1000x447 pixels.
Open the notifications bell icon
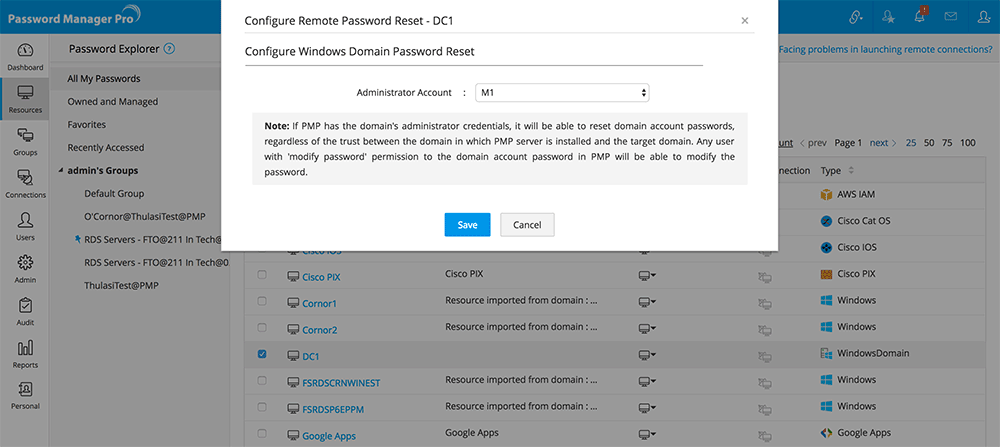pyautogui.click(x=919, y=17)
